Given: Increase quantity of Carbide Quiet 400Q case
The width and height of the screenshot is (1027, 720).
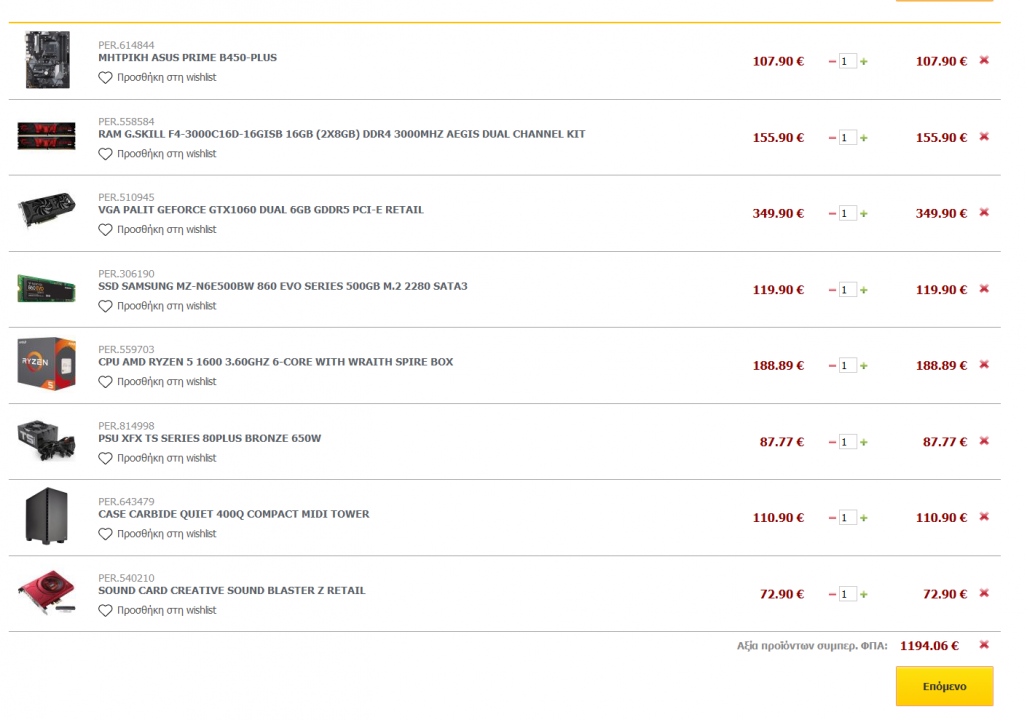Looking at the screenshot, I should point(864,518).
